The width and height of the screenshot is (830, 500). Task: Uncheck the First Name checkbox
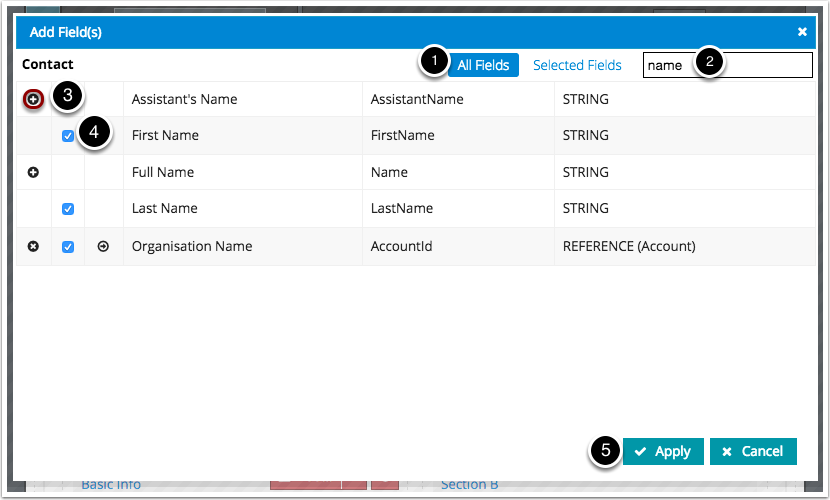click(x=68, y=136)
